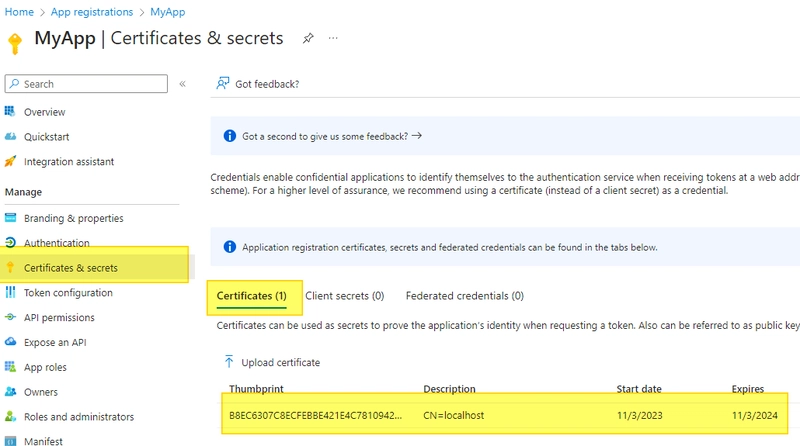The height and width of the screenshot is (446, 800).
Task: Go to App registrations breadcrumb link
Action: pos(92,12)
